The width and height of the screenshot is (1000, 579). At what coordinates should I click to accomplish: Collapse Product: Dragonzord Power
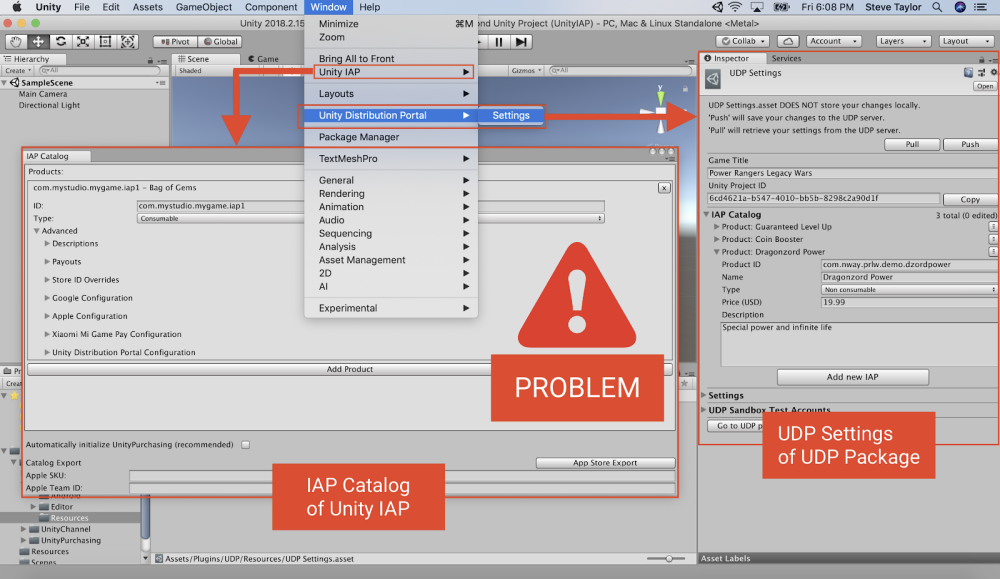(716, 252)
